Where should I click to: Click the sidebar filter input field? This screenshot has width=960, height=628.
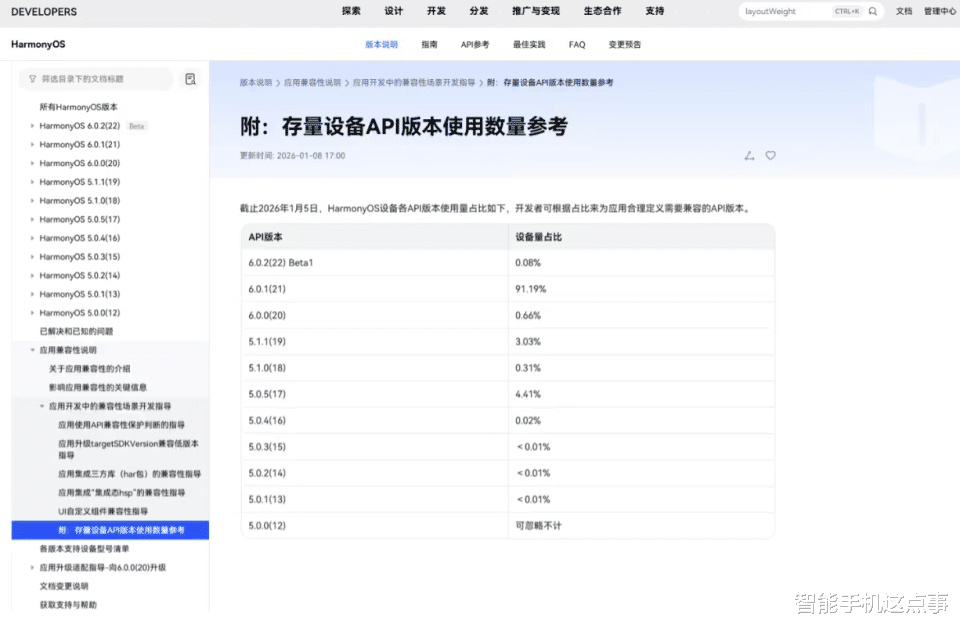pyautogui.click(x=100, y=79)
